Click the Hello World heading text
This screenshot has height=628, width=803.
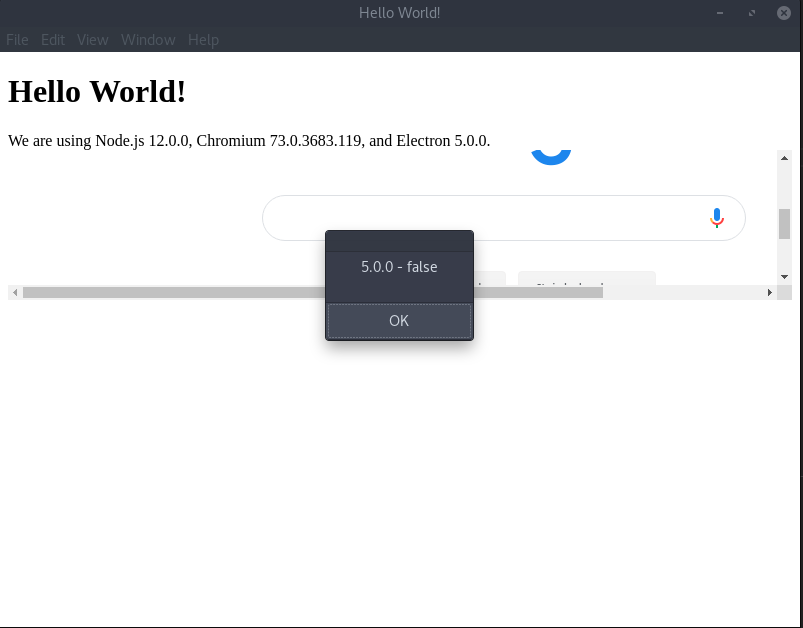pos(96,91)
